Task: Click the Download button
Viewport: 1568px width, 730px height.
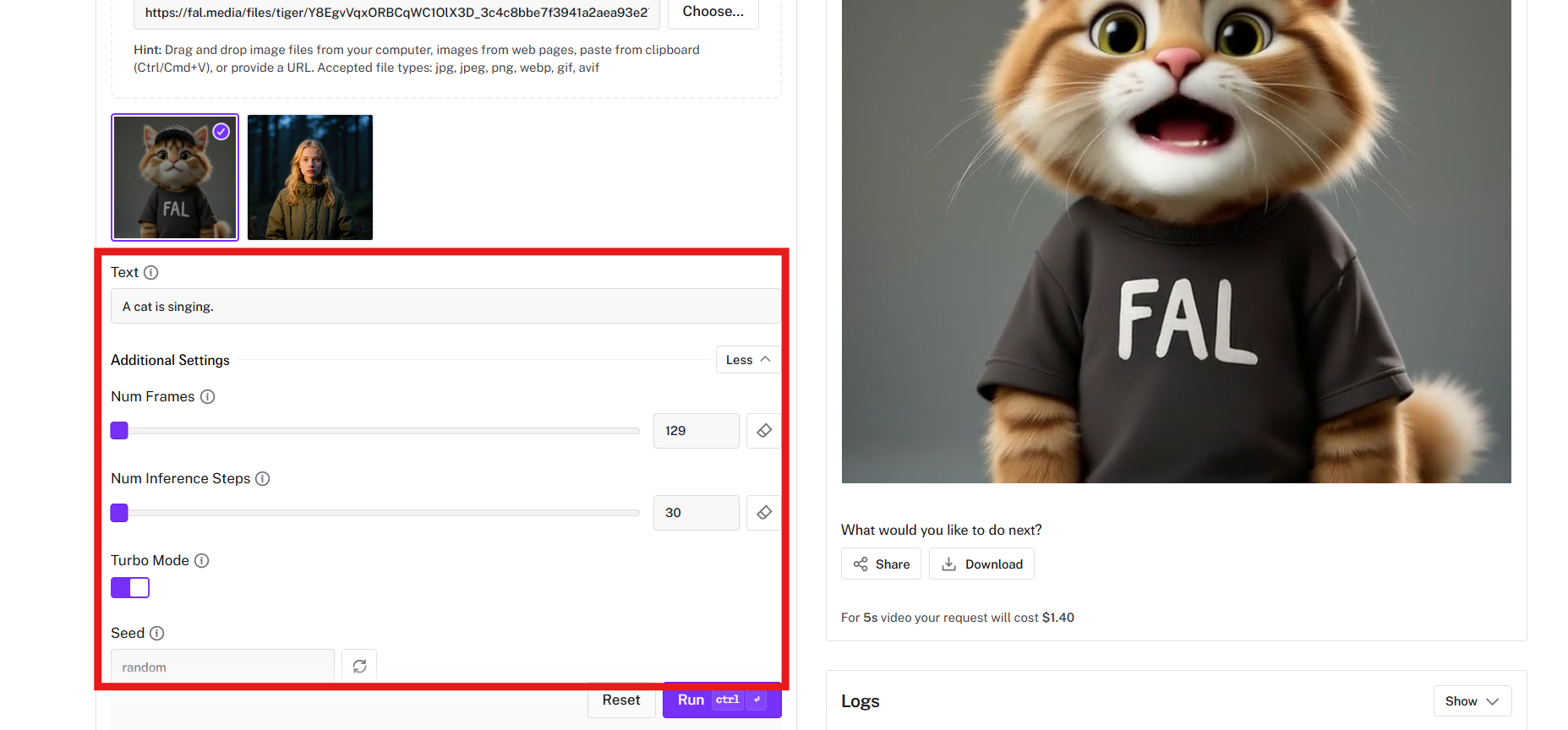Action: click(x=981, y=564)
